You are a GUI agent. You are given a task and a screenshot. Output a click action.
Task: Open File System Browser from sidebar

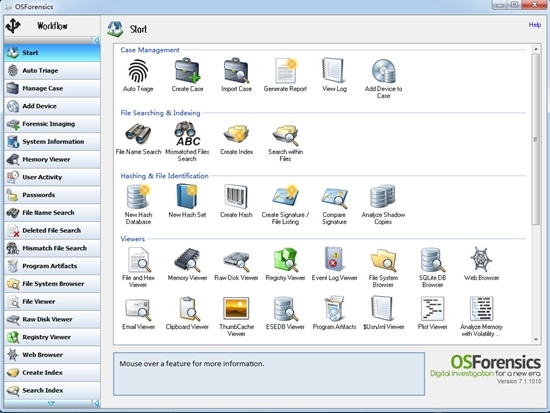(52, 284)
